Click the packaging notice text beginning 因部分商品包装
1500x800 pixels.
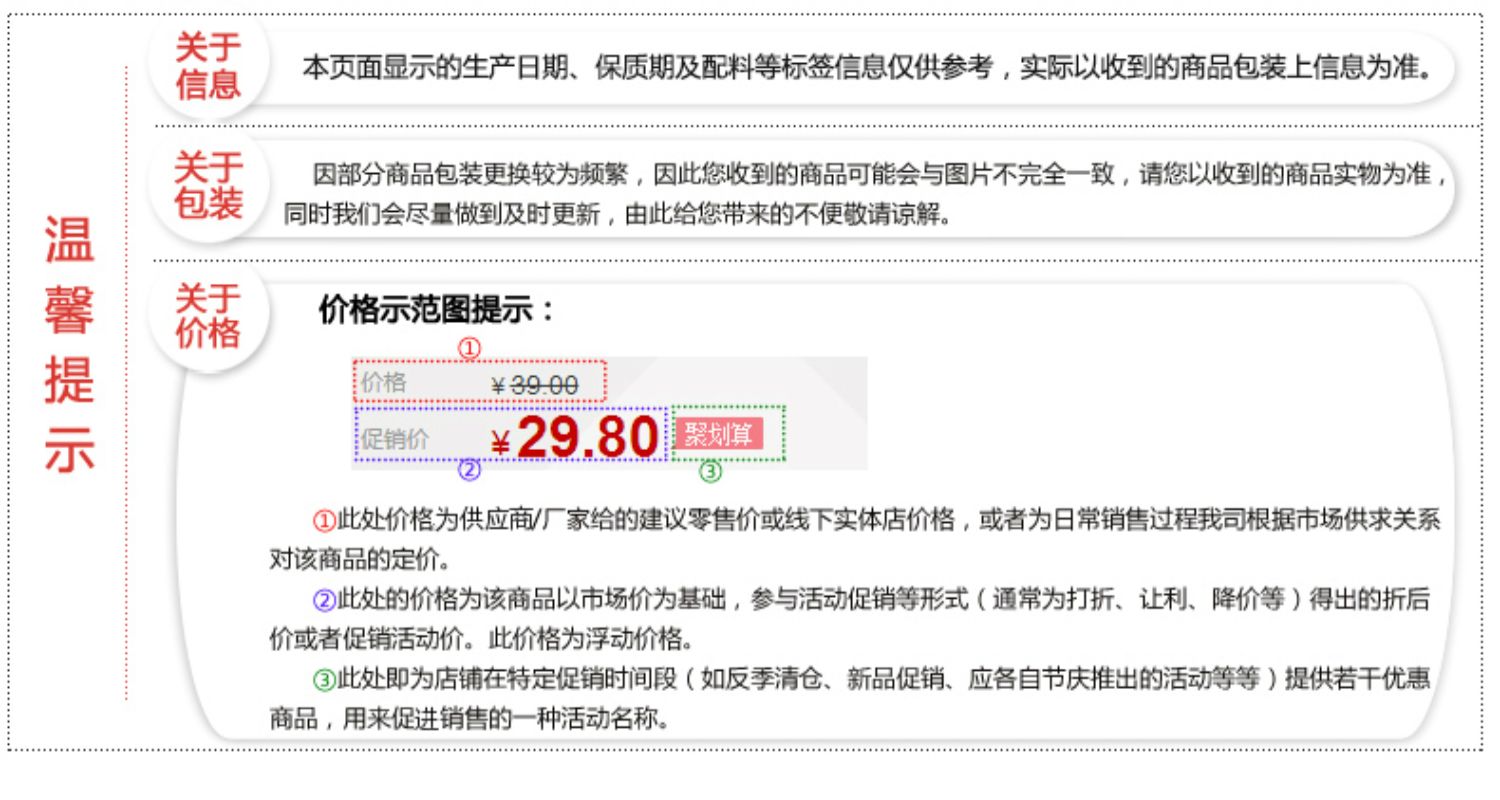click(x=866, y=194)
